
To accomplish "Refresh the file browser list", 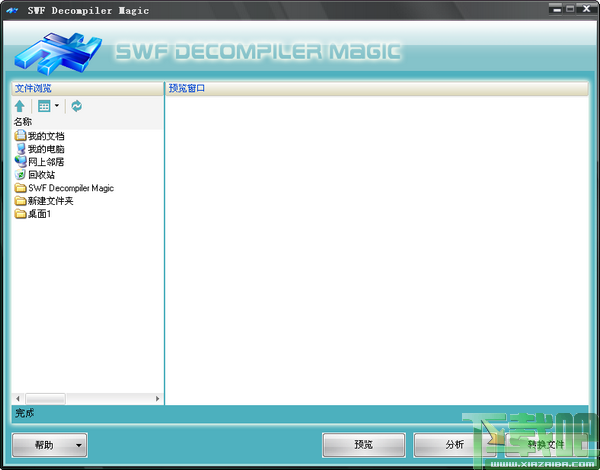I will point(77,106).
